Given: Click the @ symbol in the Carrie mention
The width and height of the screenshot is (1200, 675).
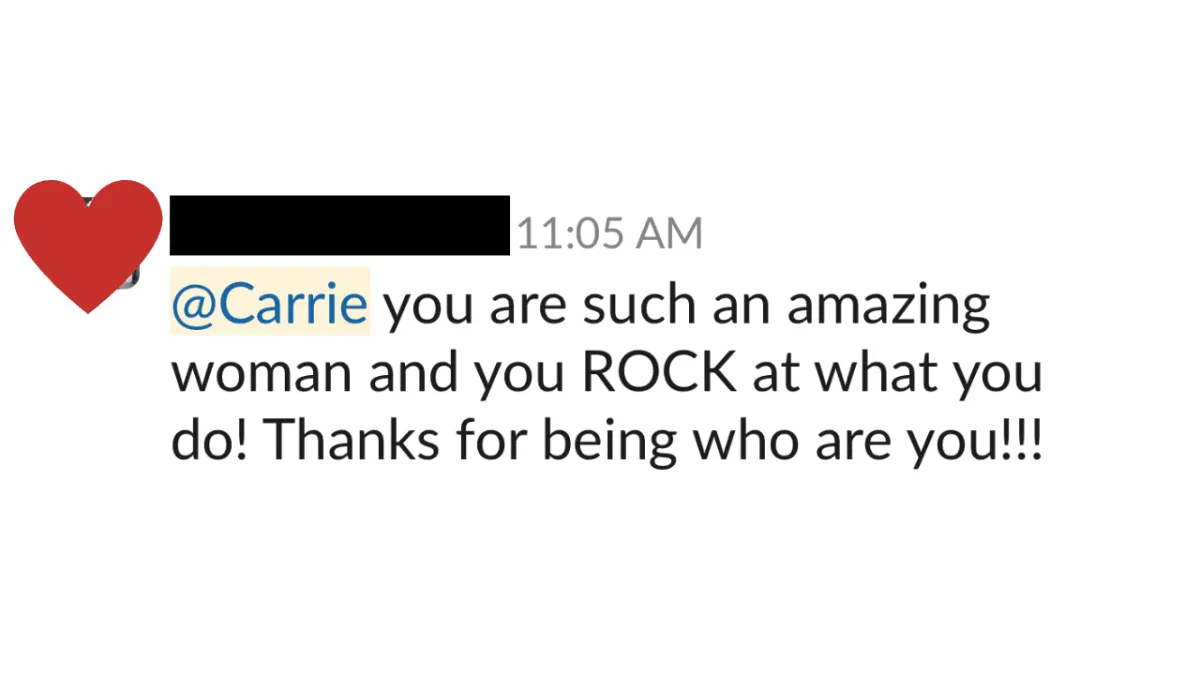Looking at the screenshot, I should pyautogui.click(x=192, y=304).
